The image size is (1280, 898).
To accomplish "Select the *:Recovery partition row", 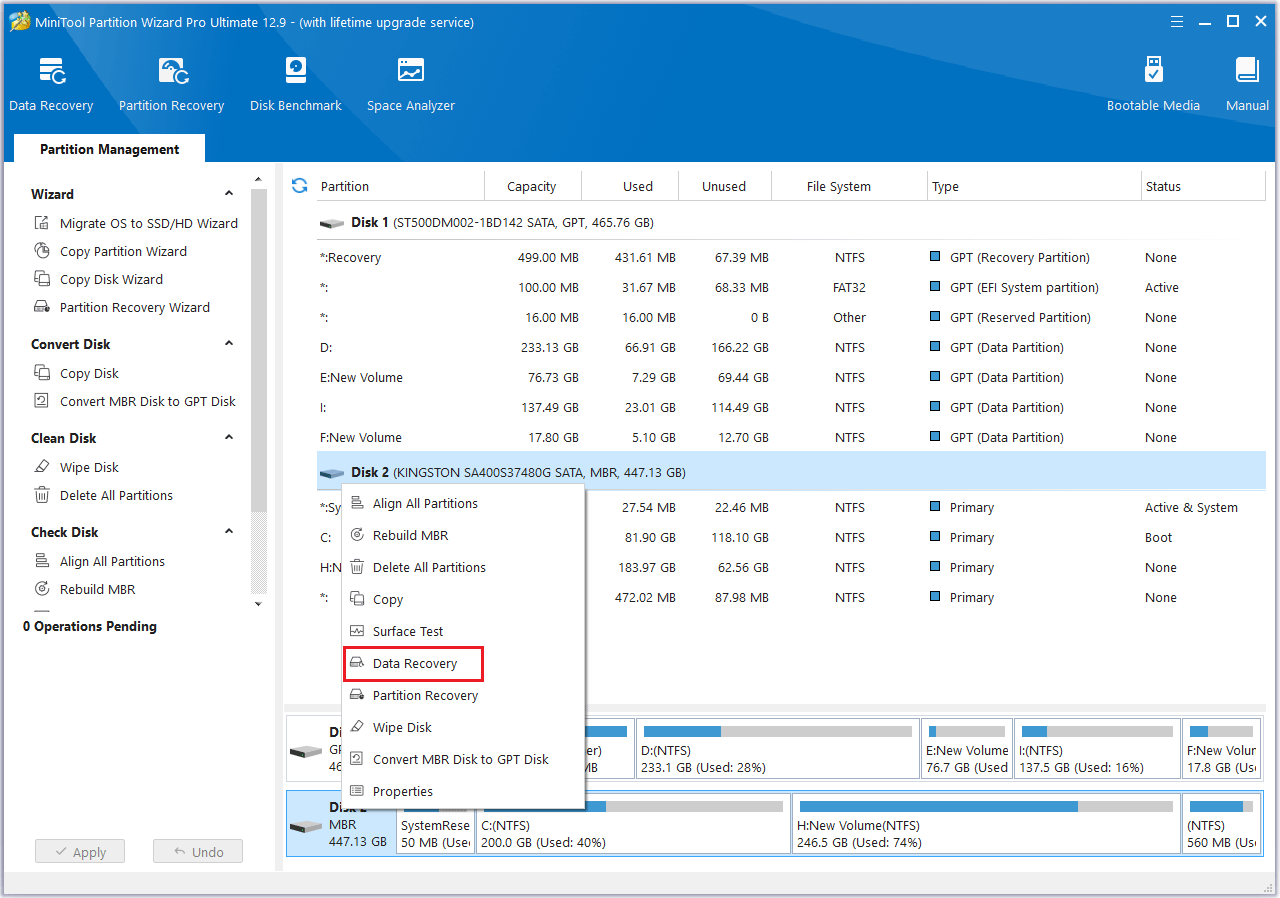I will pyautogui.click(x=791, y=258).
